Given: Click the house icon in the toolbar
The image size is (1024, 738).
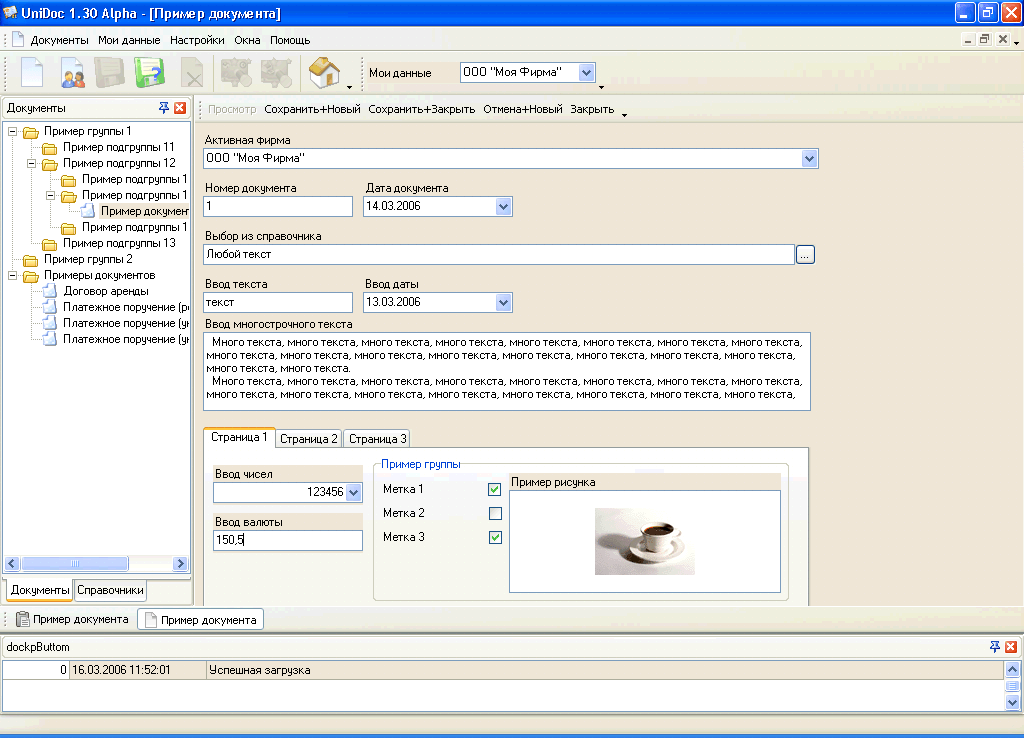Looking at the screenshot, I should tap(324, 73).
